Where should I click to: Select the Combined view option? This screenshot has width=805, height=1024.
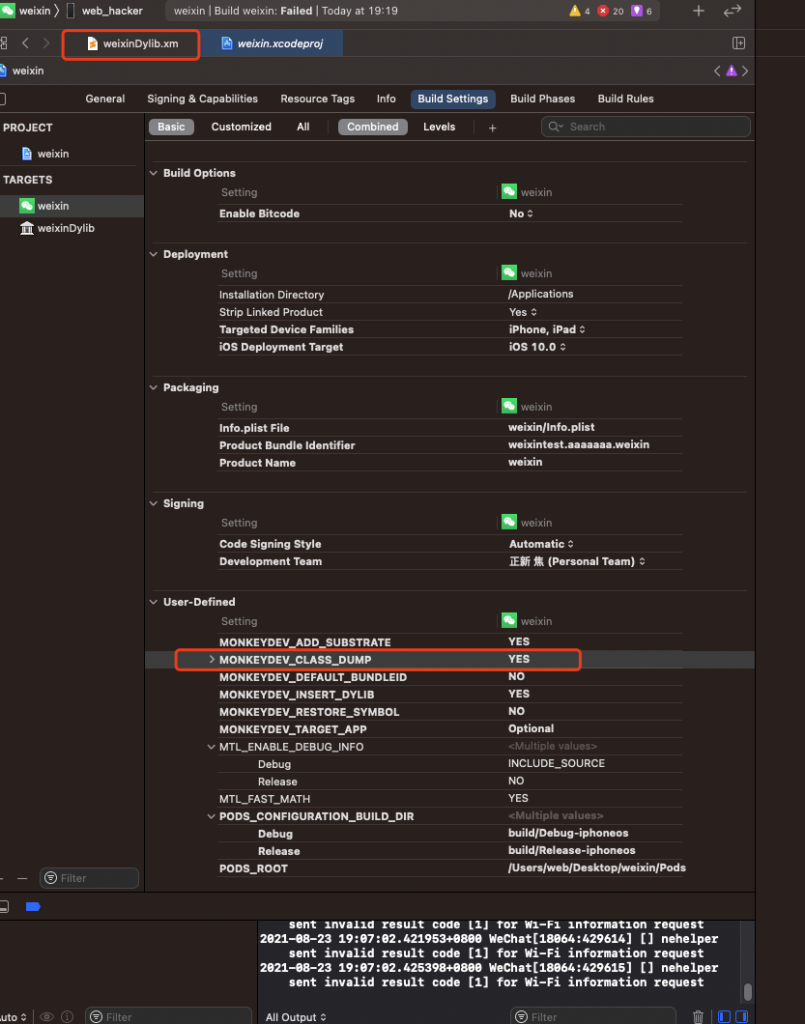pyautogui.click(x=372, y=127)
